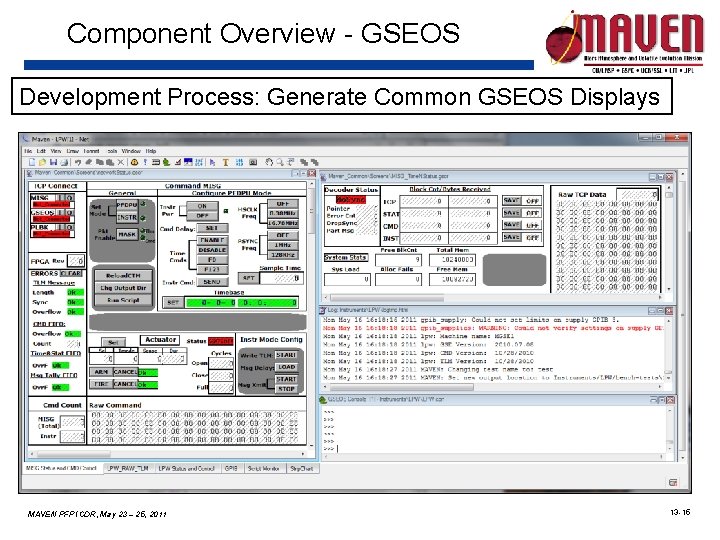The image size is (720, 540).
Task: Turn instrument power ON
Action: [202, 206]
